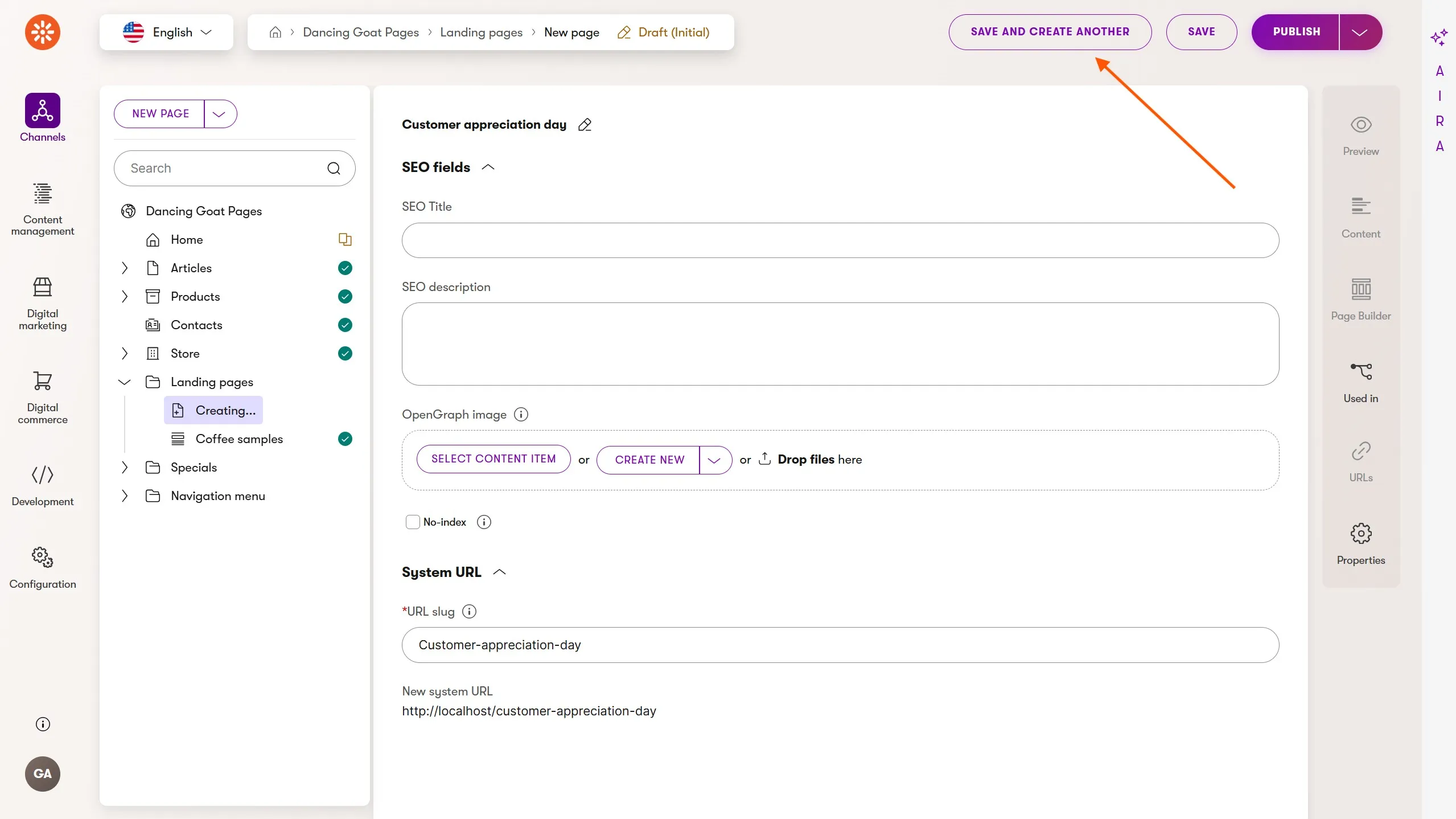
Task: Open the Channels section
Action: [43, 118]
